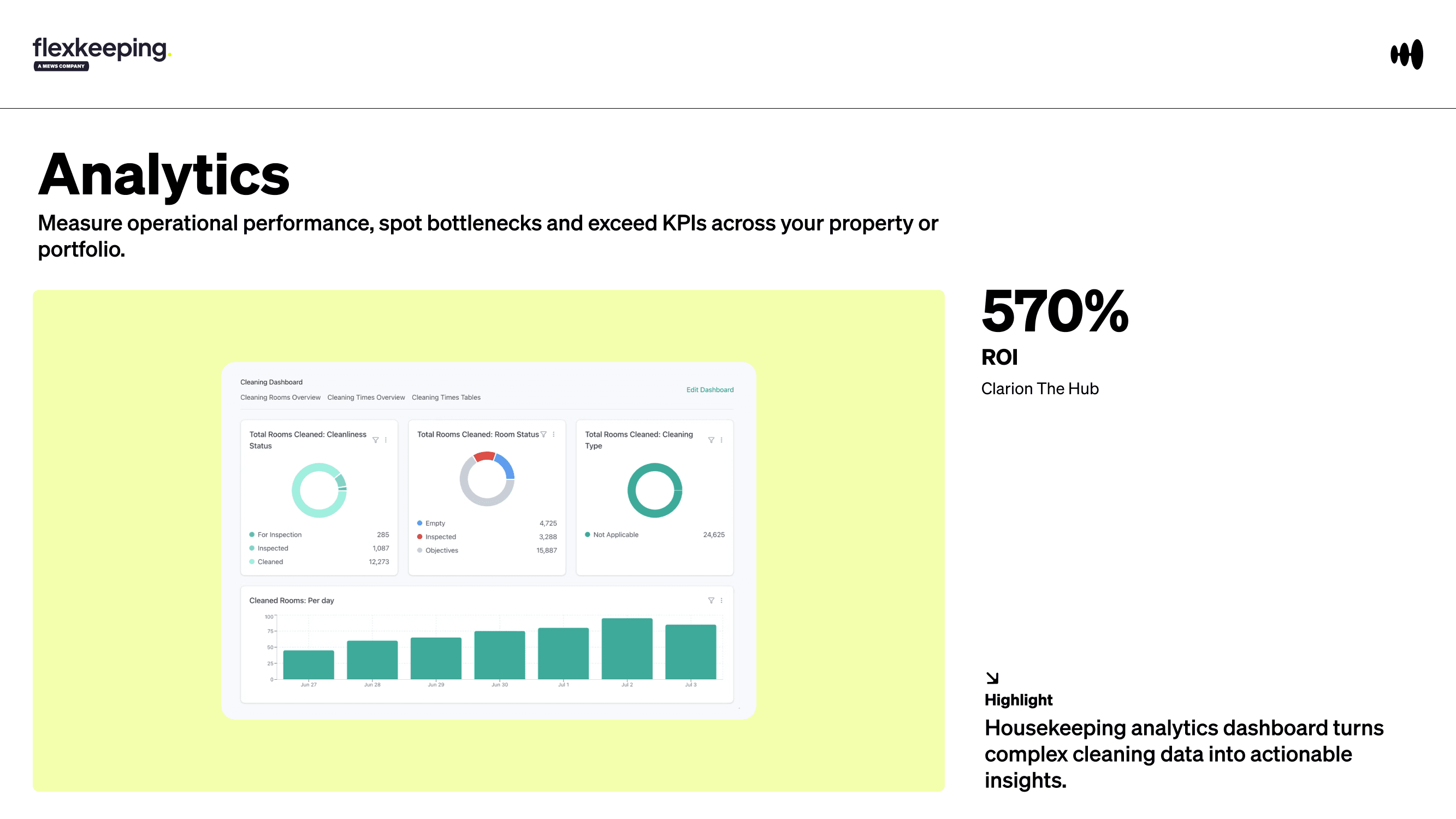Open three-dot menu on Cleaning Type card
The width and height of the screenshot is (1456, 819).
click(x=721, y=440)
